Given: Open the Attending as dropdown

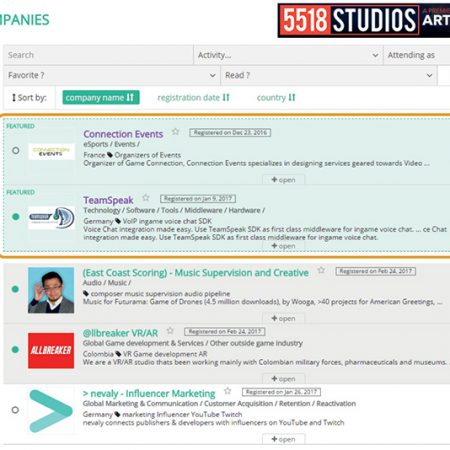Looking at the screenshot, I should [x=417, y=55].
